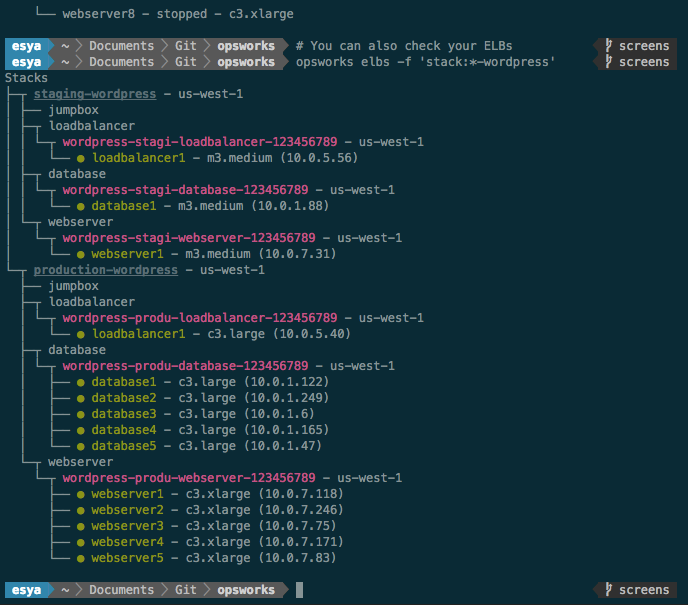Click webserver8 stopped c3.xlarge line

tap(178, 14)
